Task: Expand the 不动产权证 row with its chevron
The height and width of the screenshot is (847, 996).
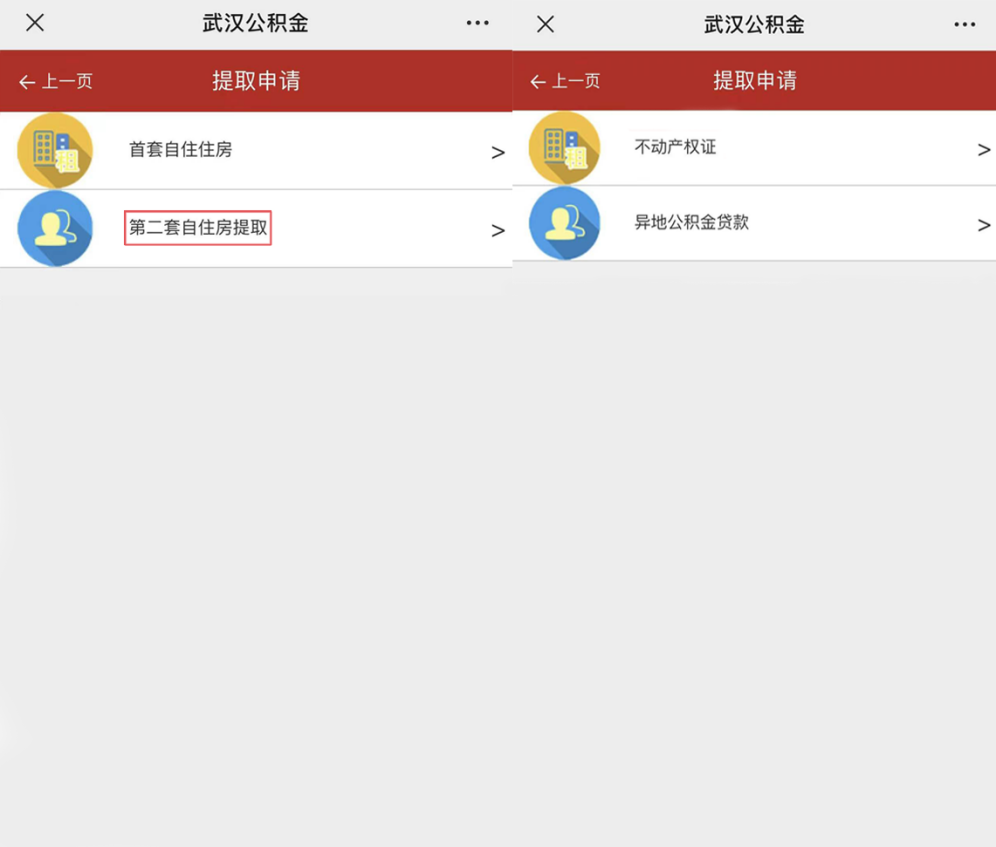Action: click(x=983, y=150)
